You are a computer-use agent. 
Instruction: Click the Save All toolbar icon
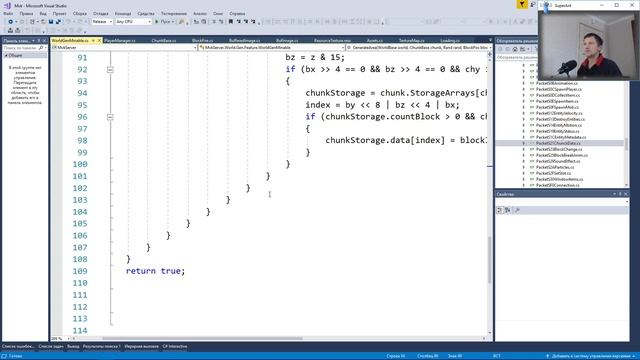click(58, 22)
